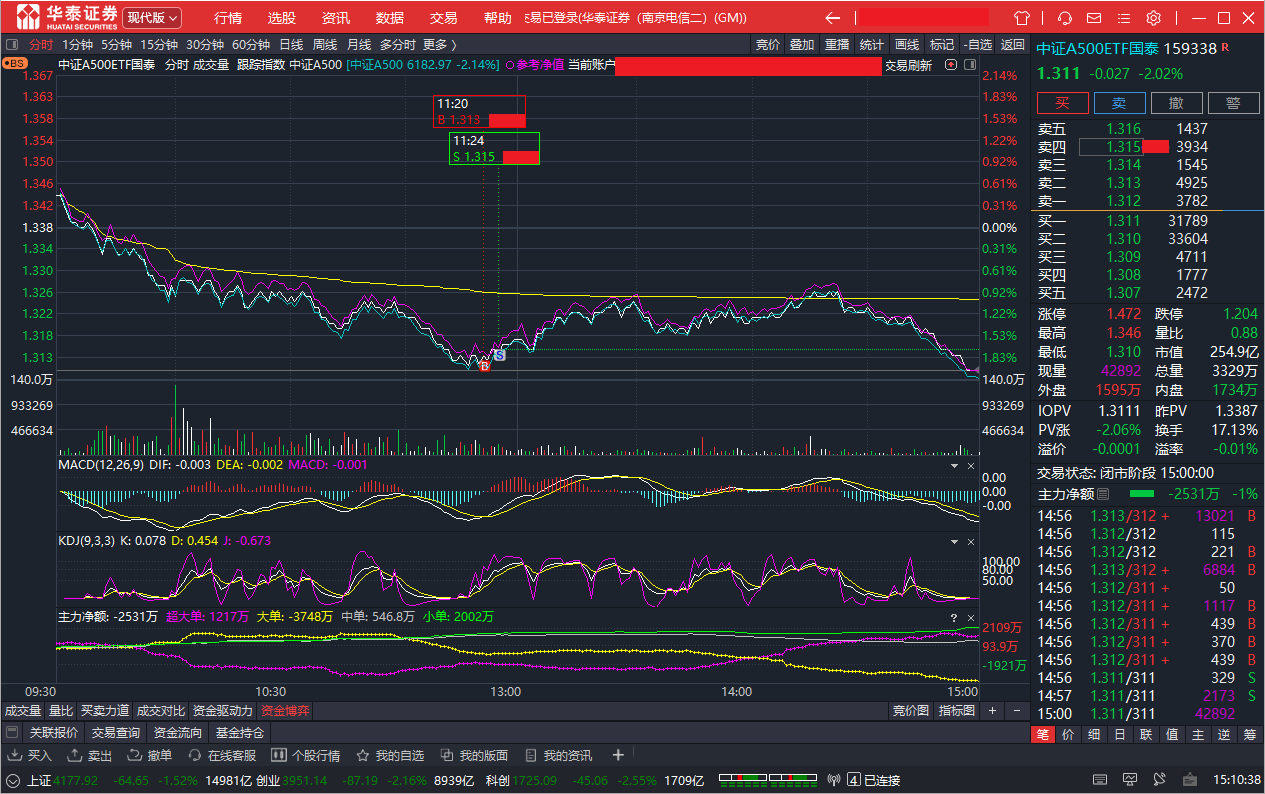Screen dimensions: 1265x794
Task: Click the 画线 drawing button
Action: (907, 44)
